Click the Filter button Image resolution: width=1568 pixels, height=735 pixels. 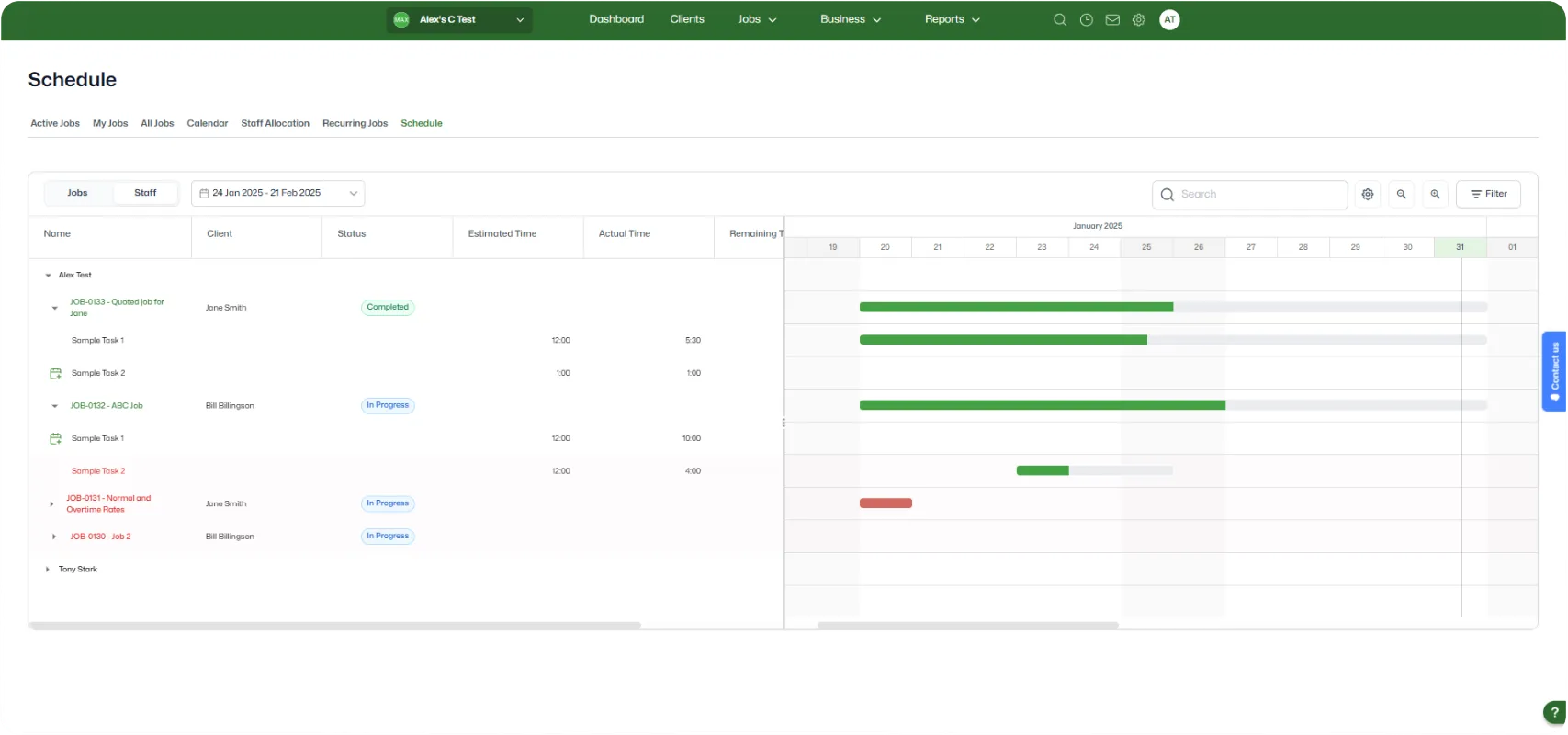[x=1488, y=194]
